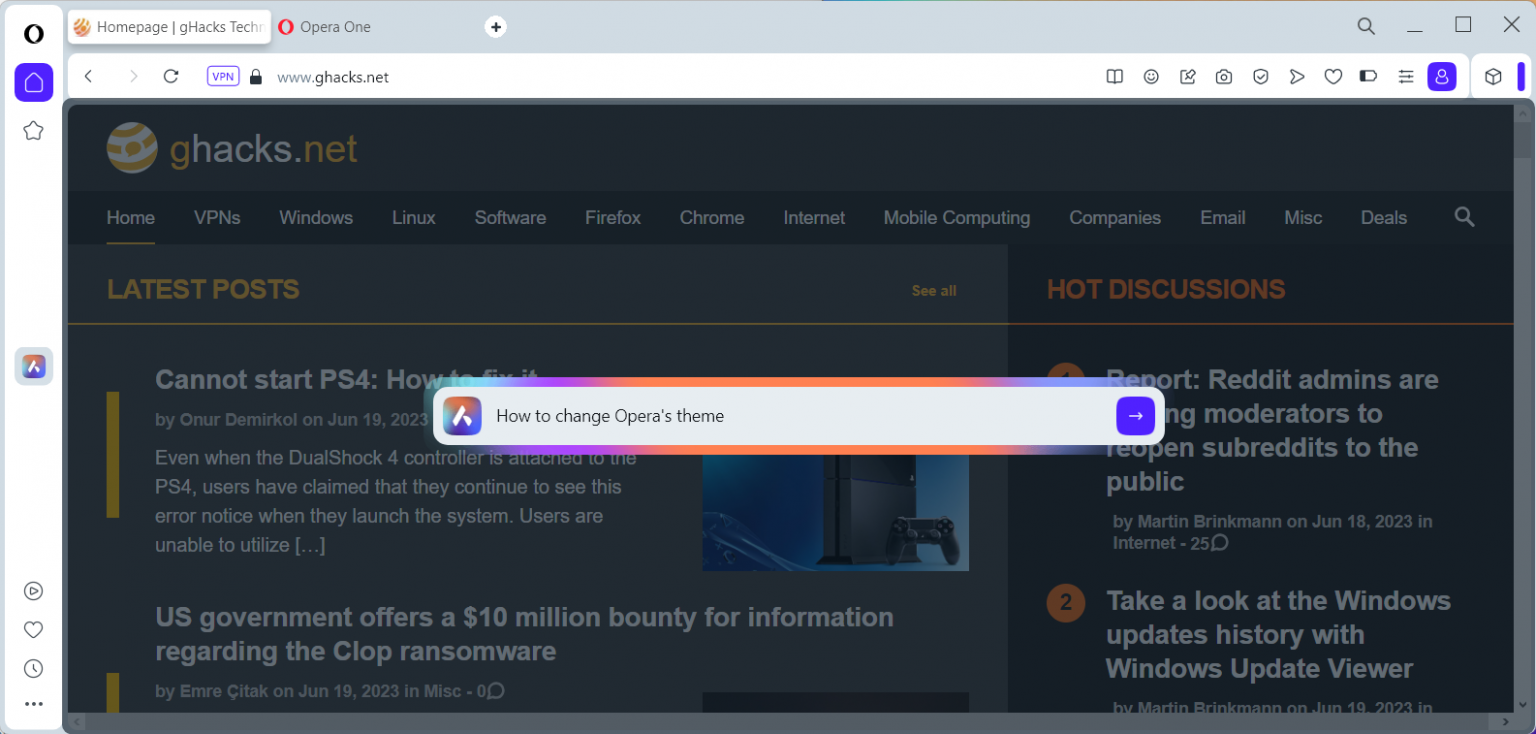Open the player icon in the sidebar
The image size is (1536, 734).
(33, 590)
